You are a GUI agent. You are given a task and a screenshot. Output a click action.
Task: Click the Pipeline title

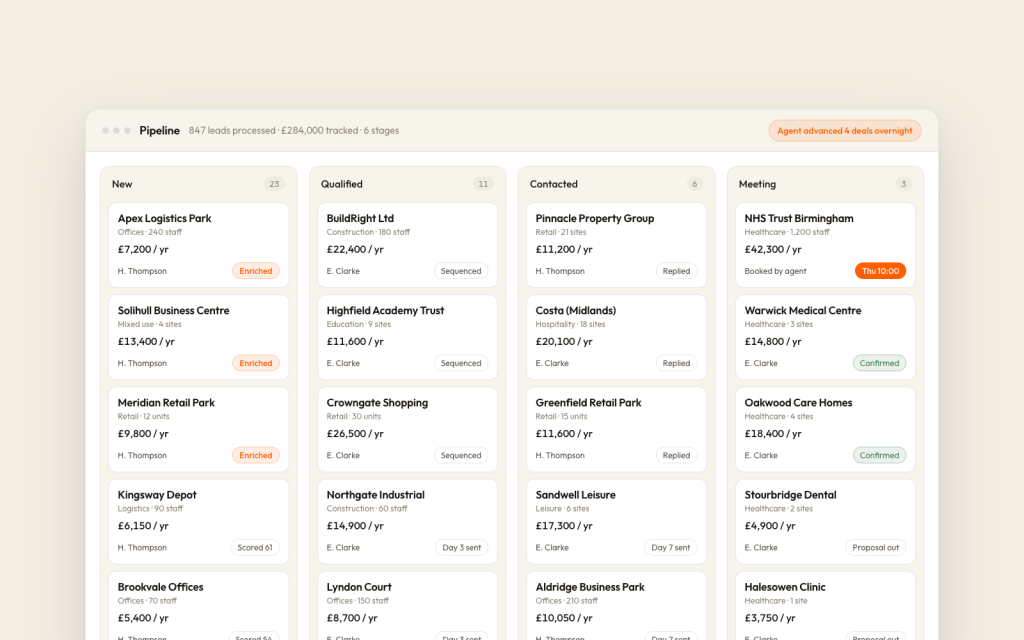[159, 131]
